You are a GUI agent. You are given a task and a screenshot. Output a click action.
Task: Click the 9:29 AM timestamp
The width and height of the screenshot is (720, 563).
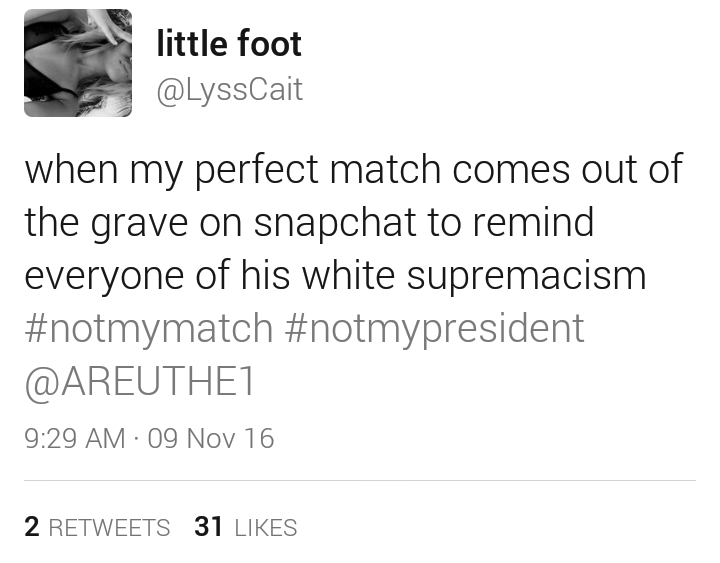click(x=75, y=438)
